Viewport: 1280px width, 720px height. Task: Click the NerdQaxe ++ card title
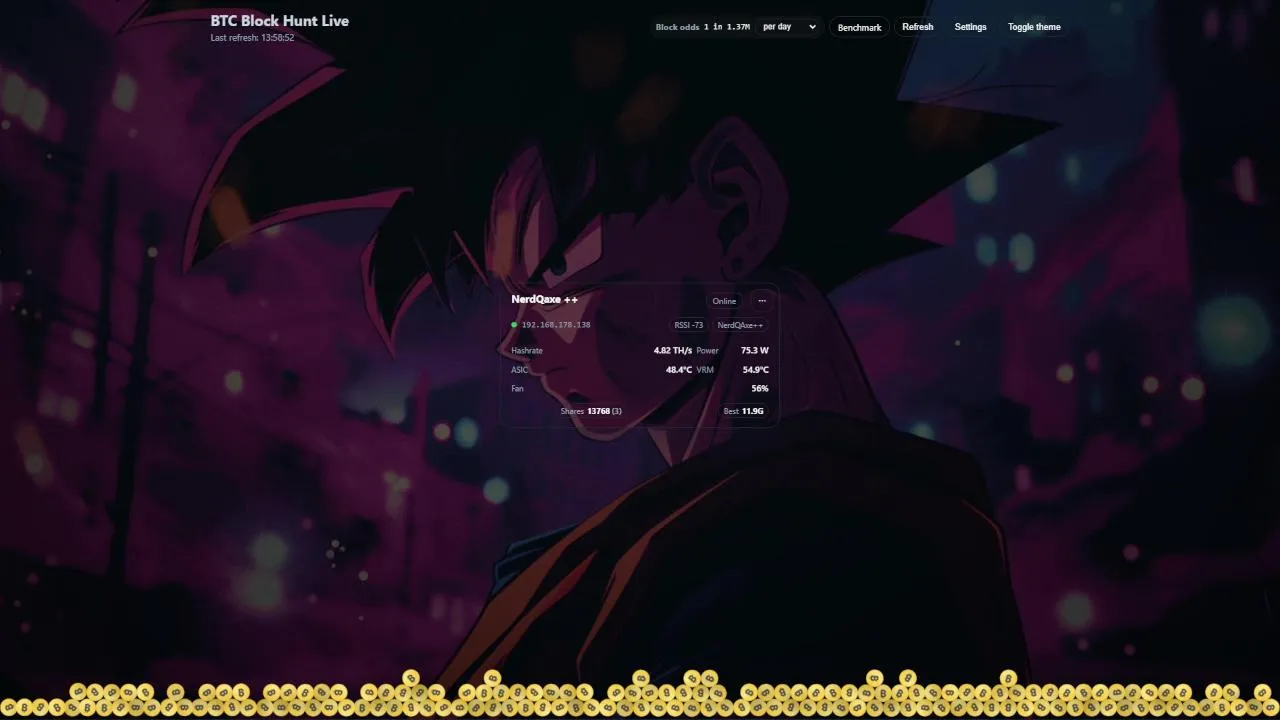(x=545, y=299)
